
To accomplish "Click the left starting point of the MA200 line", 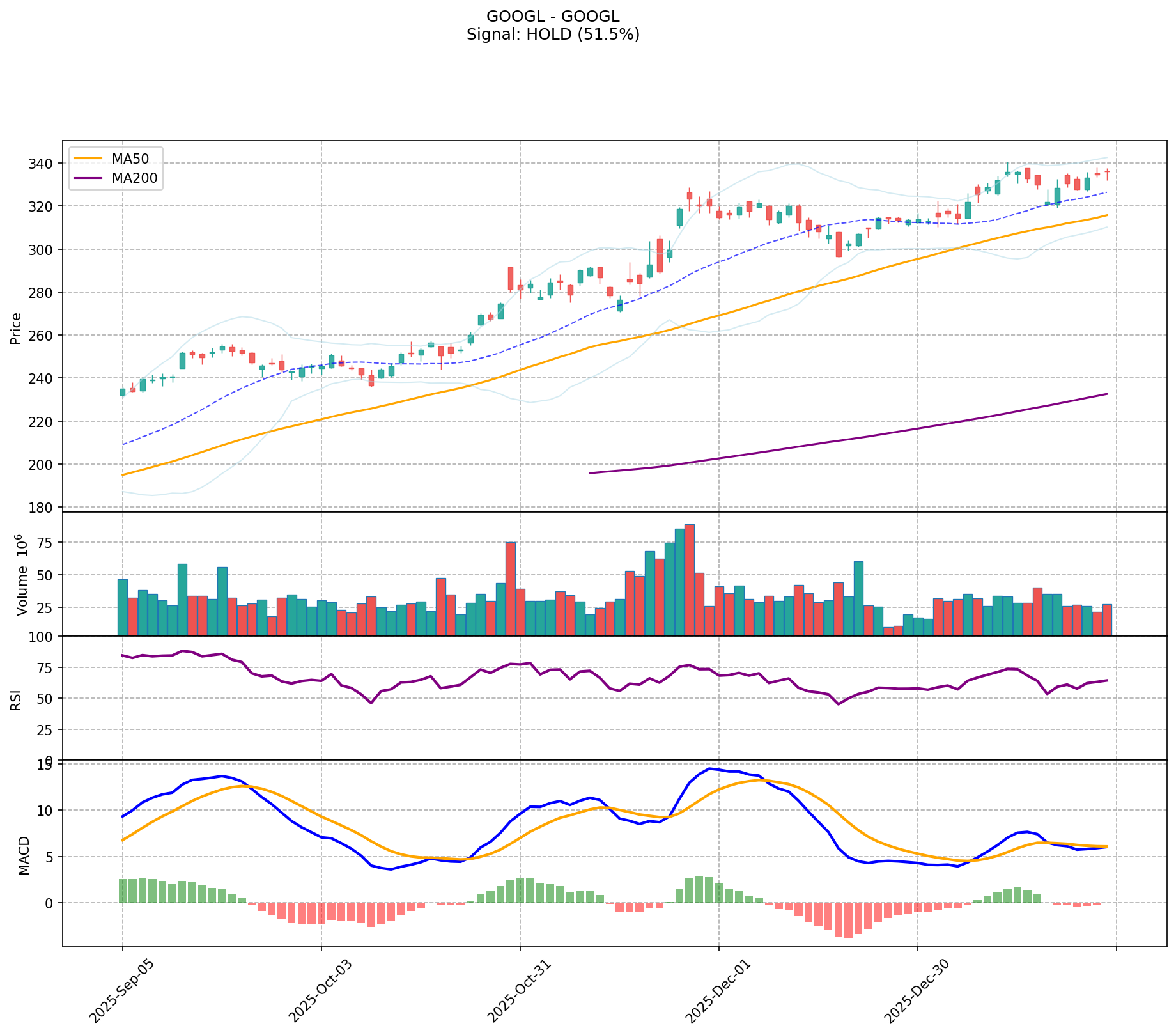I will [x=589, y=473].
